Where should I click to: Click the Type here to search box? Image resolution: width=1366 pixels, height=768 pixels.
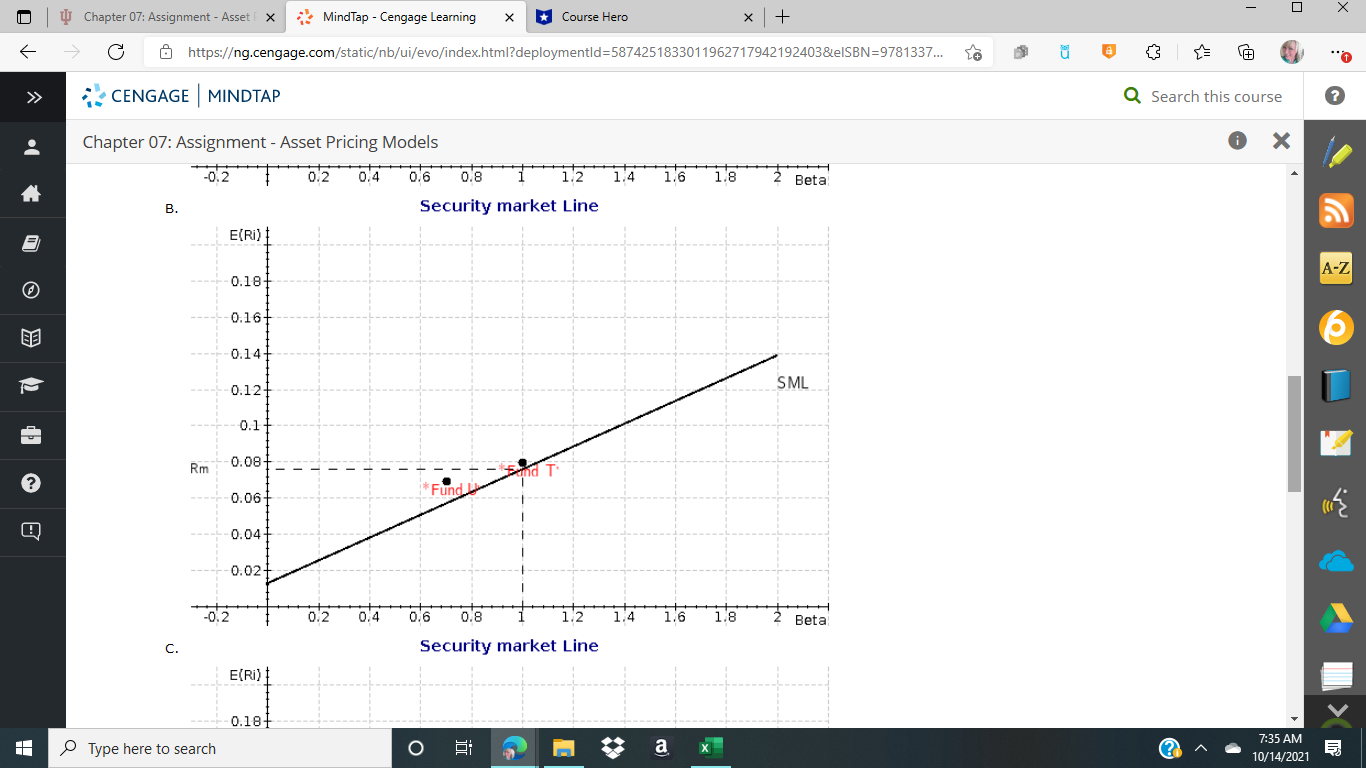click(220, 748)
